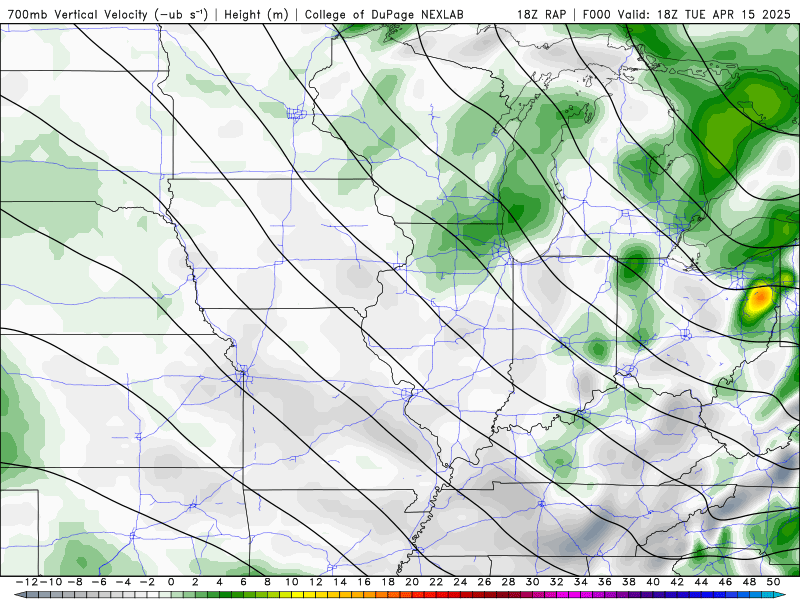Click the "42" color scale label
800x600 pixels.
pyautogui.click(x=677, y=582)
